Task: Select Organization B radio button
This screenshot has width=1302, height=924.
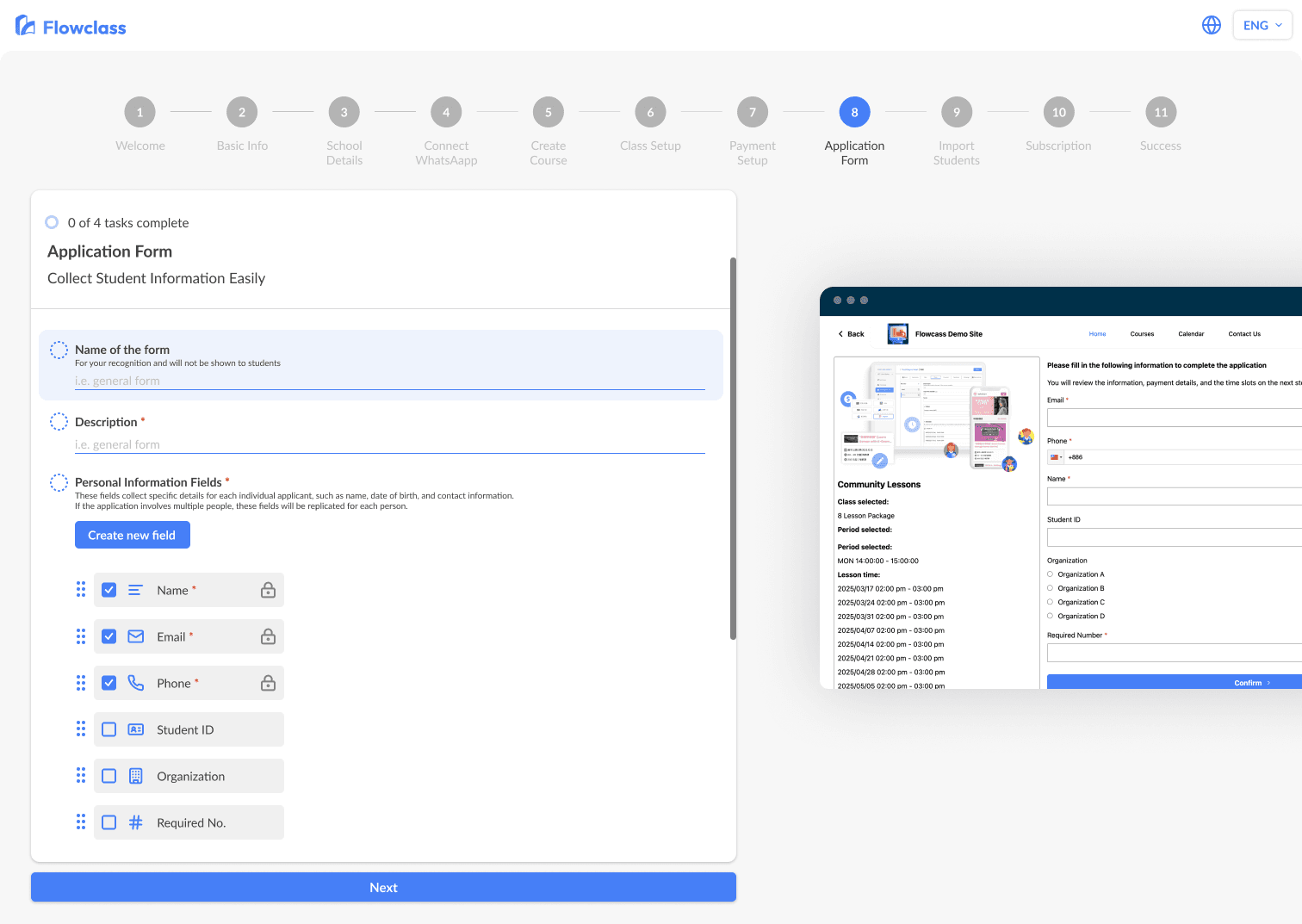Action: tap(1050, 588)
